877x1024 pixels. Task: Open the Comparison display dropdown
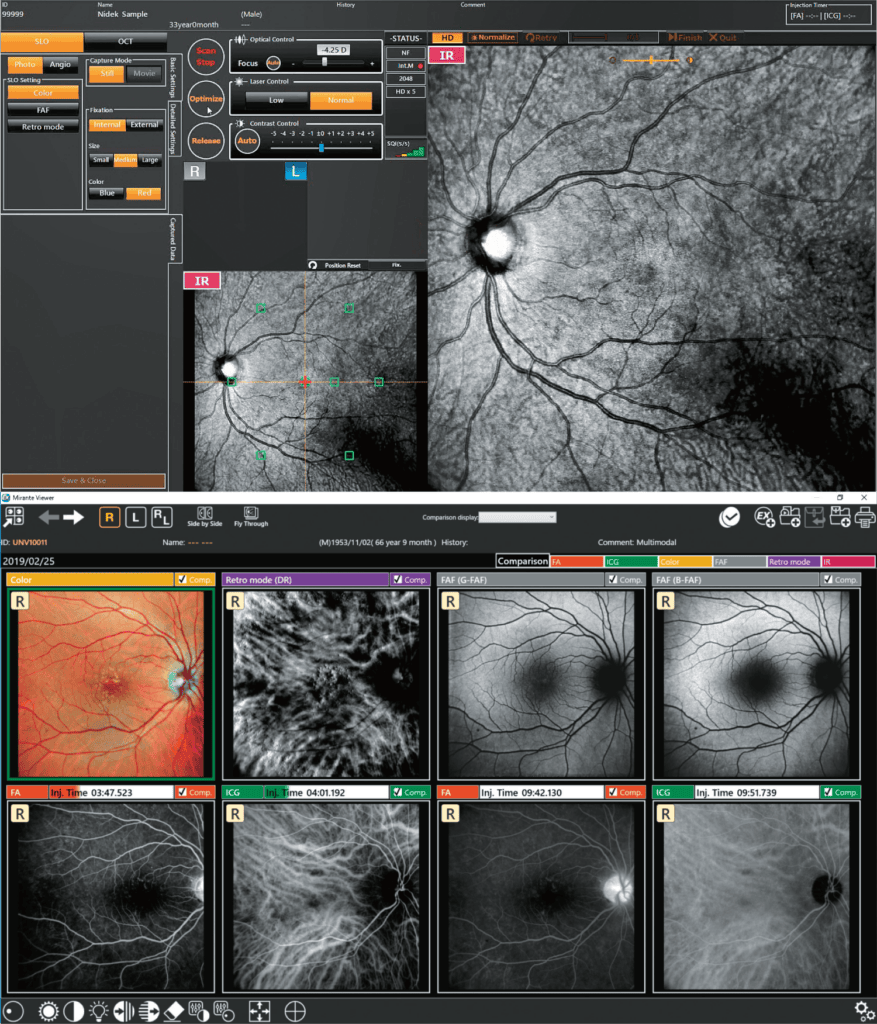tap(518, 517)
